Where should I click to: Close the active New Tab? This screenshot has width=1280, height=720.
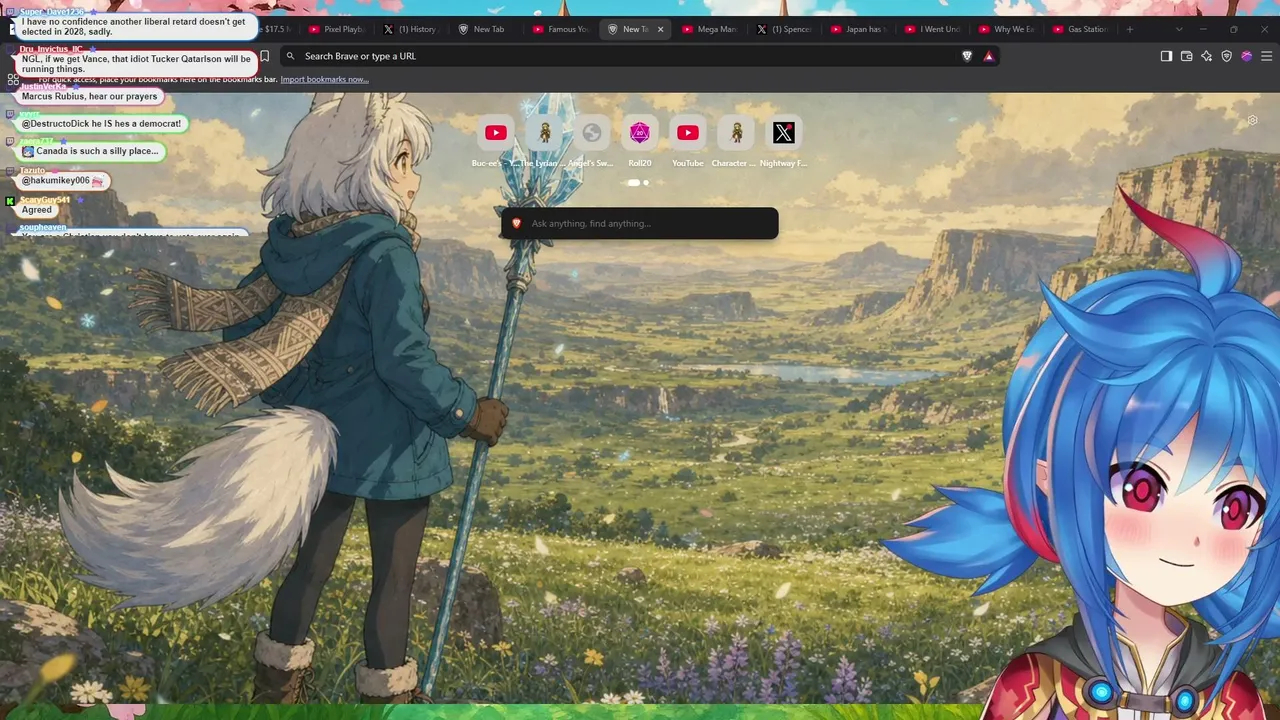click(x=660, y=29)
